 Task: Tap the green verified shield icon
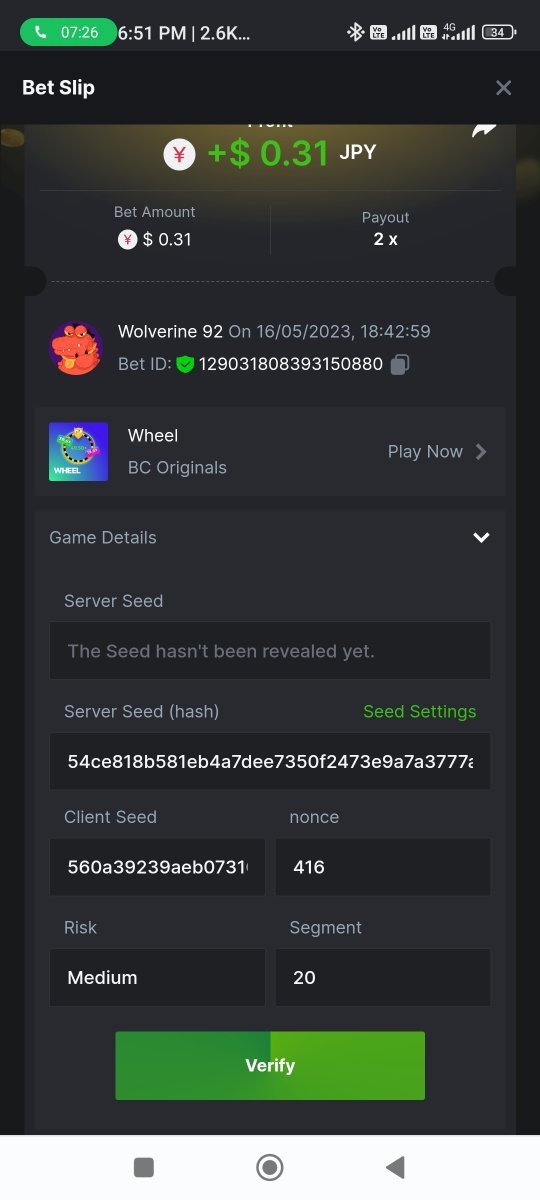coord(185,364)
